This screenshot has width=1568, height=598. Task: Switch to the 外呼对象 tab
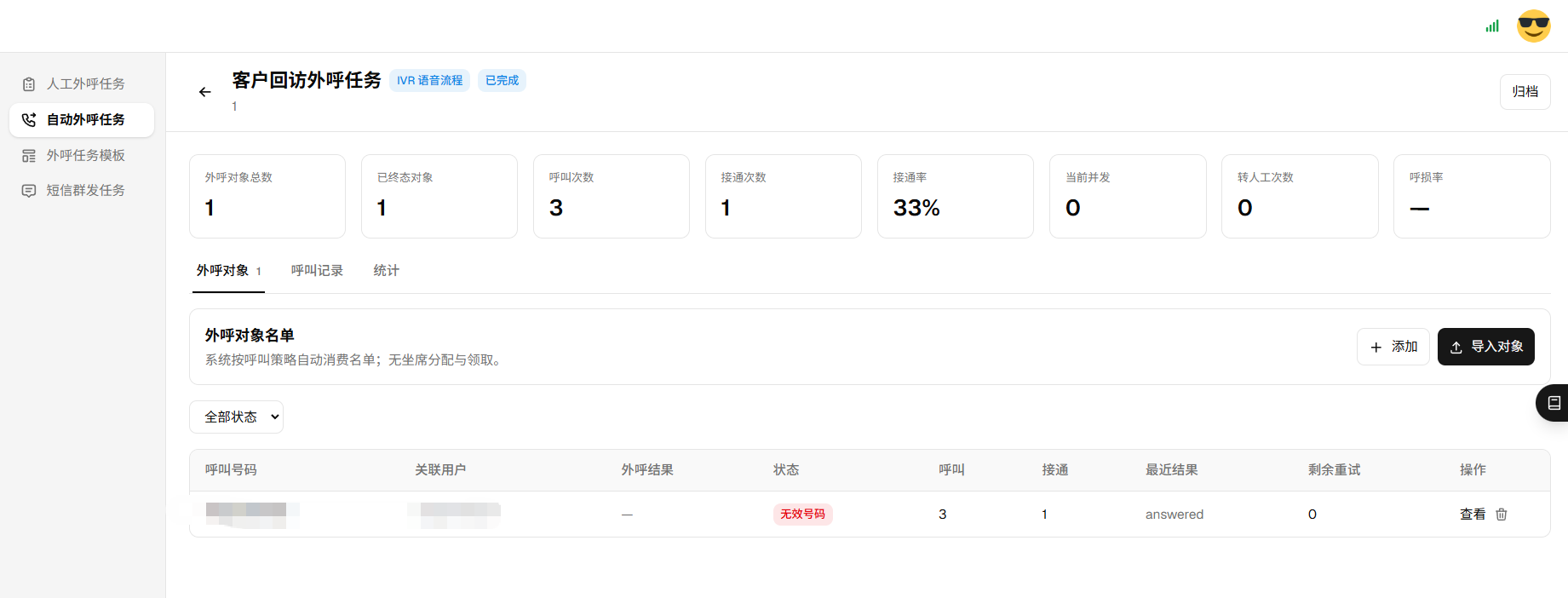(x=228, y=271)
